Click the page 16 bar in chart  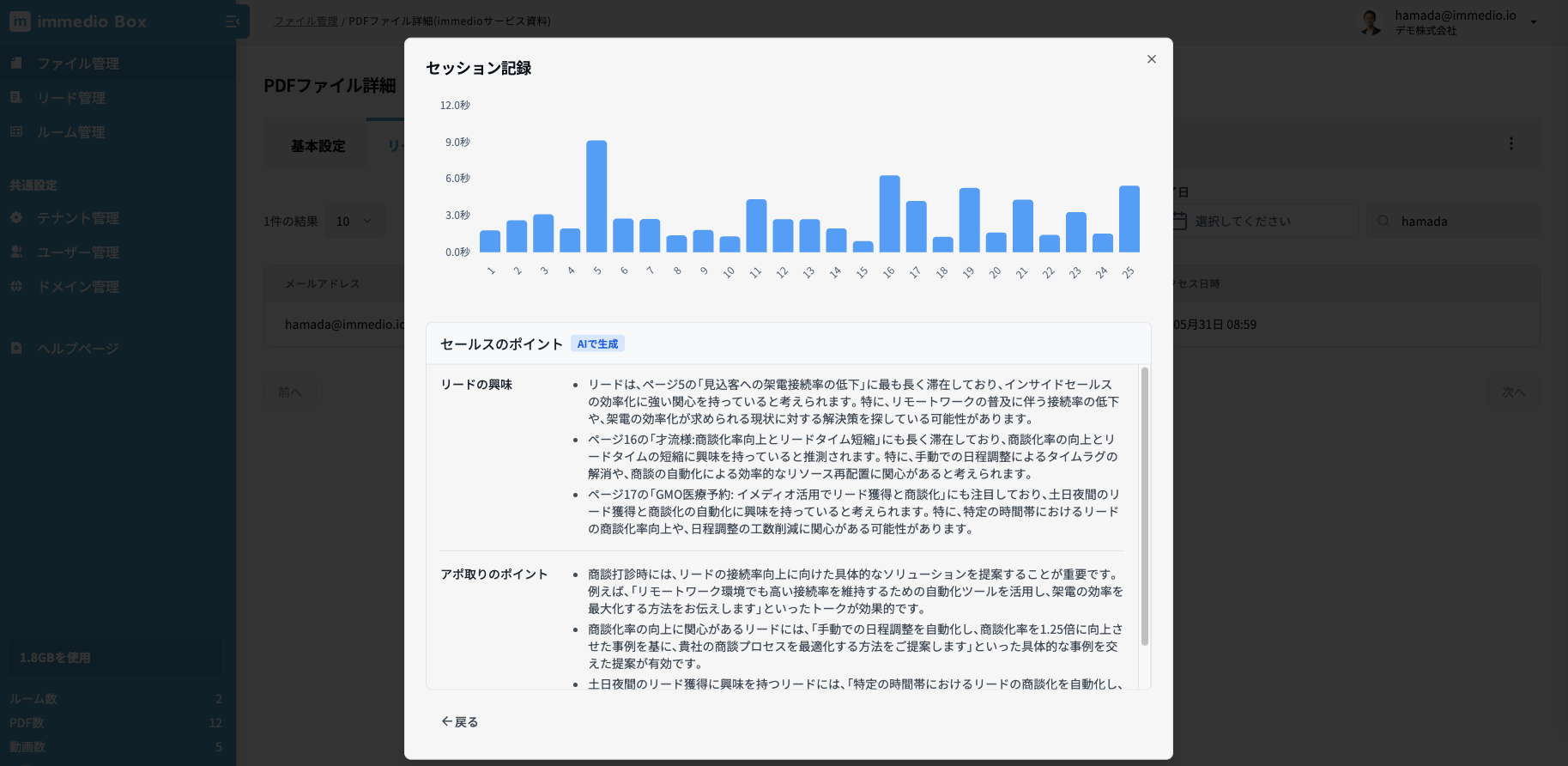tap(889, 214)
